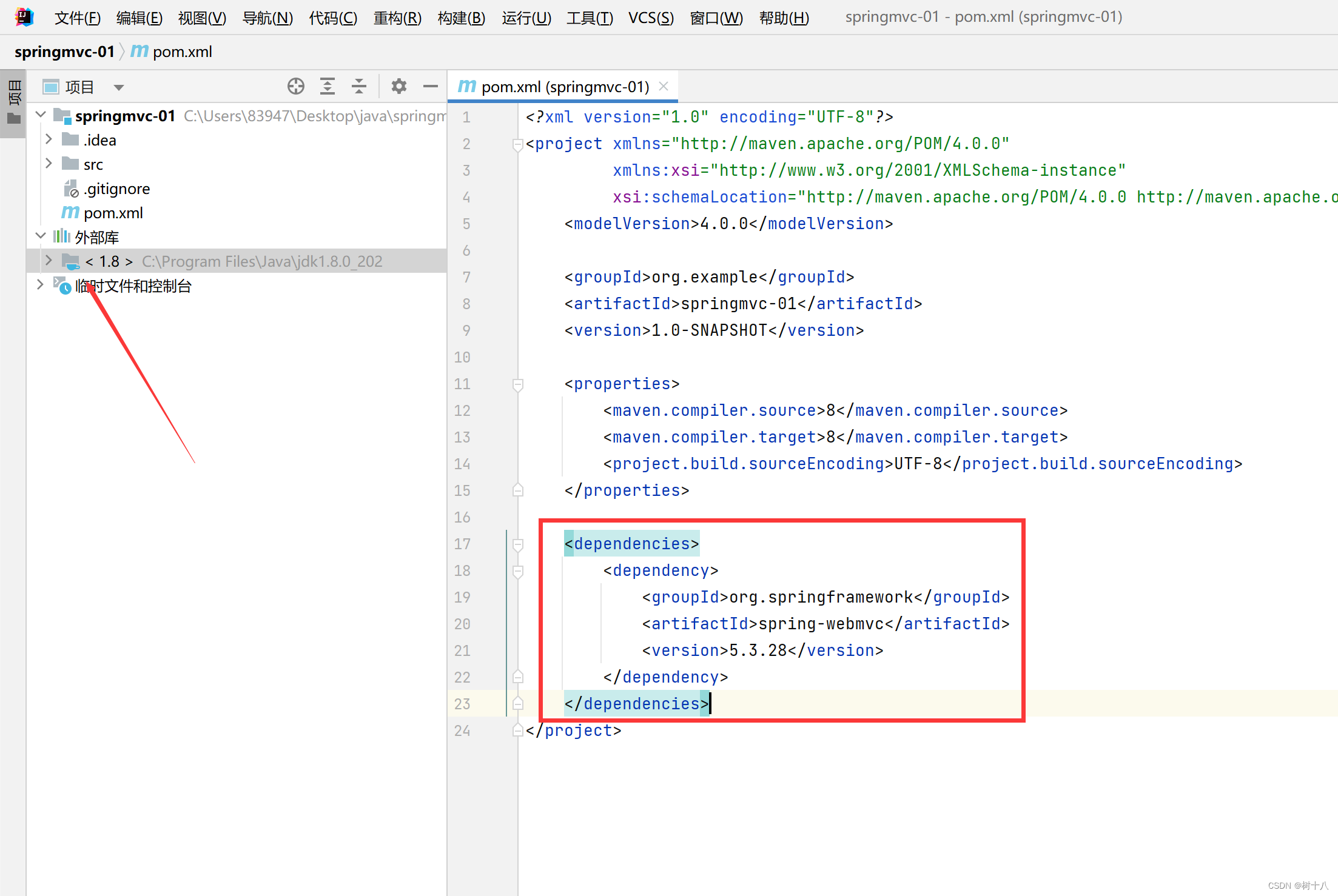Collapse the 外部库 node

pyautogui.click(x=41, y=236)
